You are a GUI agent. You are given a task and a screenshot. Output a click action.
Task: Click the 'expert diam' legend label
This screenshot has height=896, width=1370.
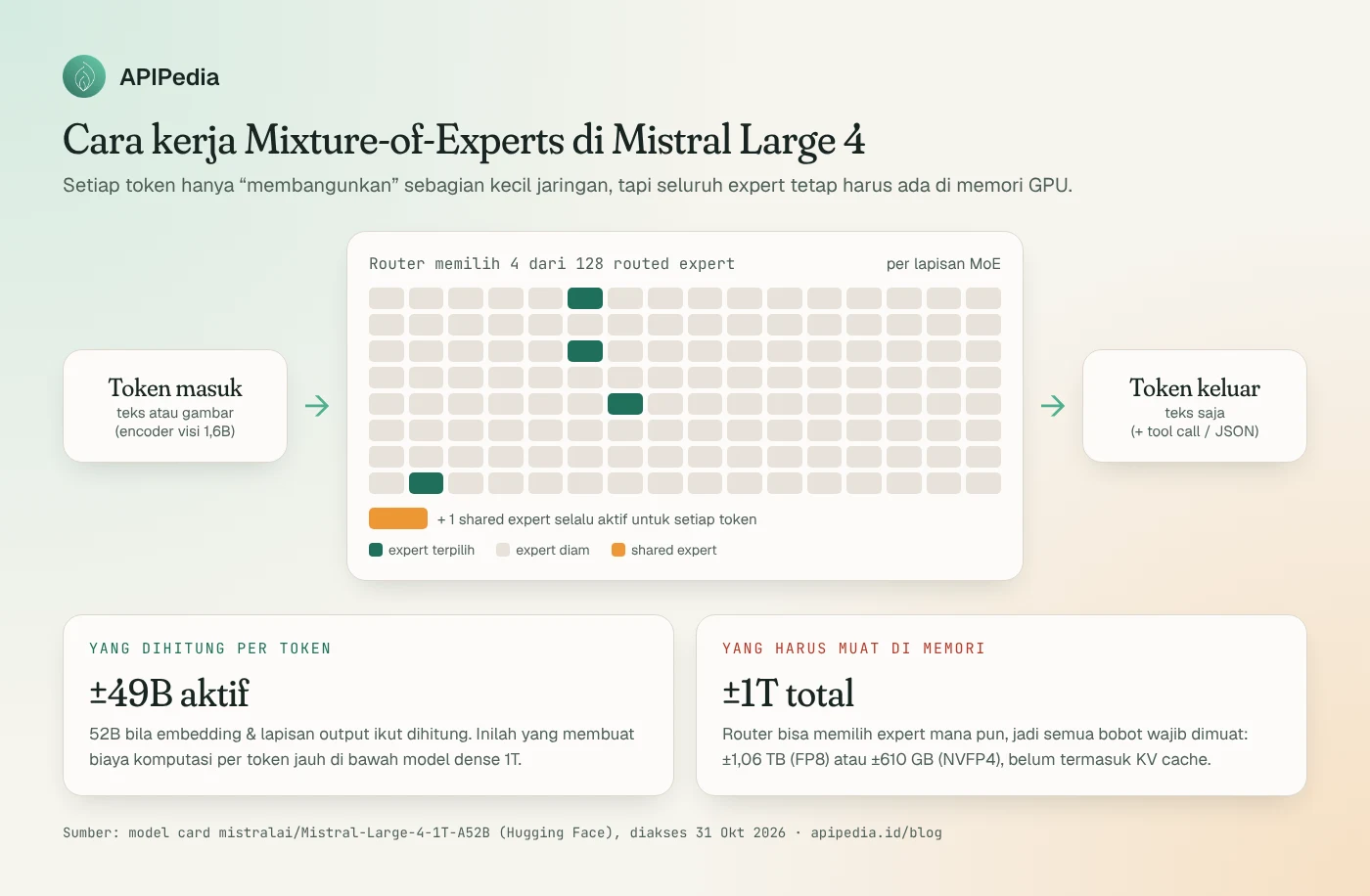553,550
